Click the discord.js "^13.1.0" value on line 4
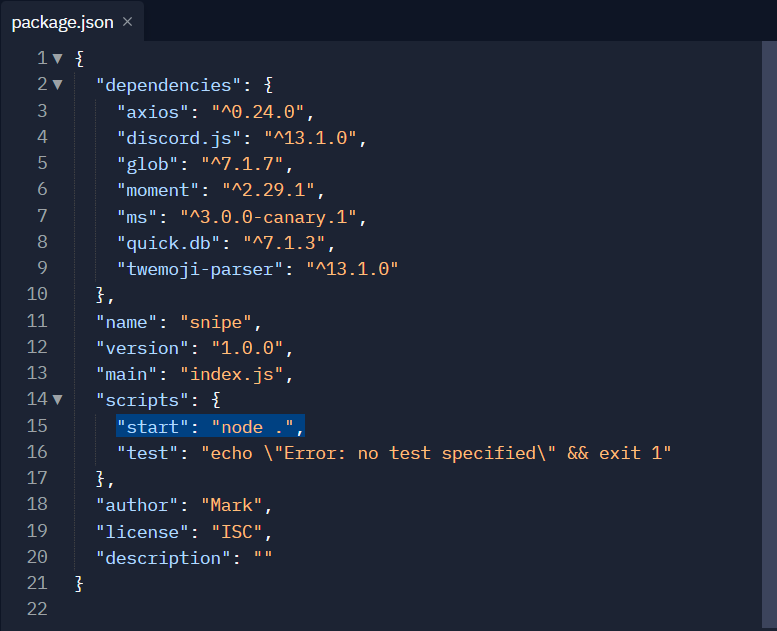 [310, 138]
